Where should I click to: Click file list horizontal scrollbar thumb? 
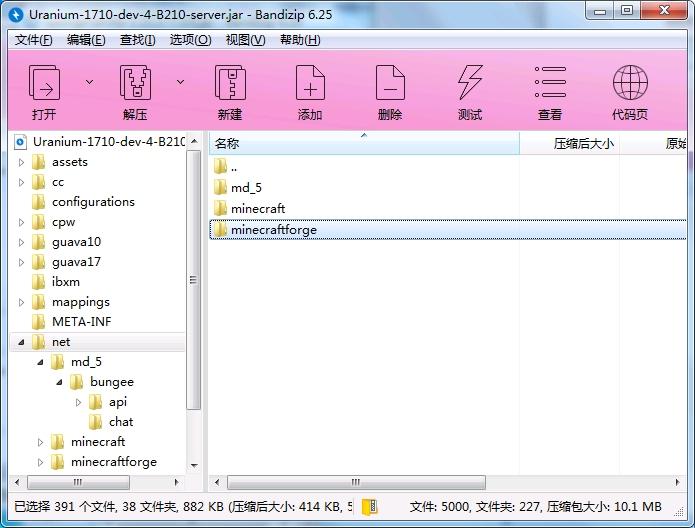356,482
